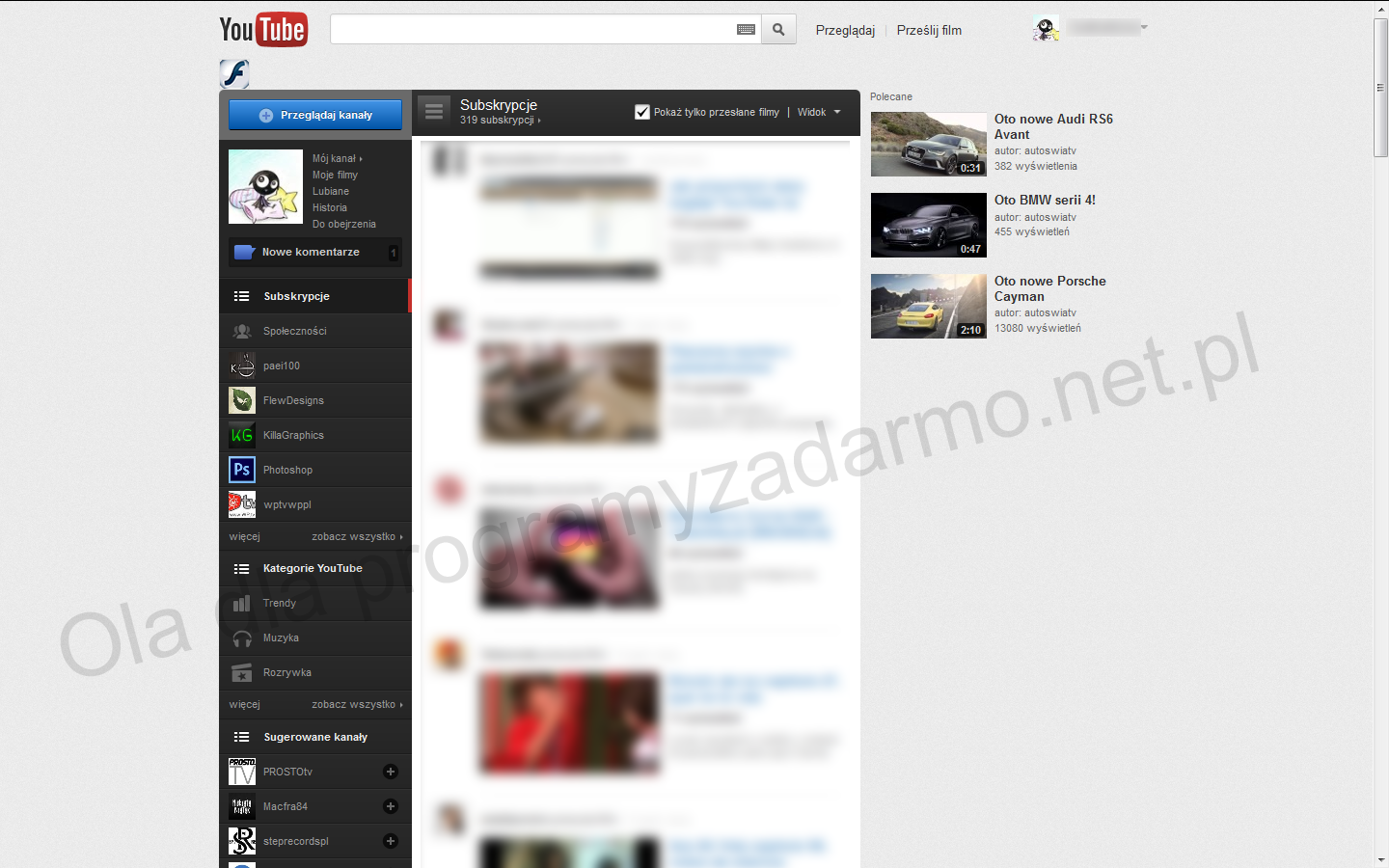Screen dimensions: 1389x868
Task: Open the Do obejrzenia link
Action: point(344,224)
